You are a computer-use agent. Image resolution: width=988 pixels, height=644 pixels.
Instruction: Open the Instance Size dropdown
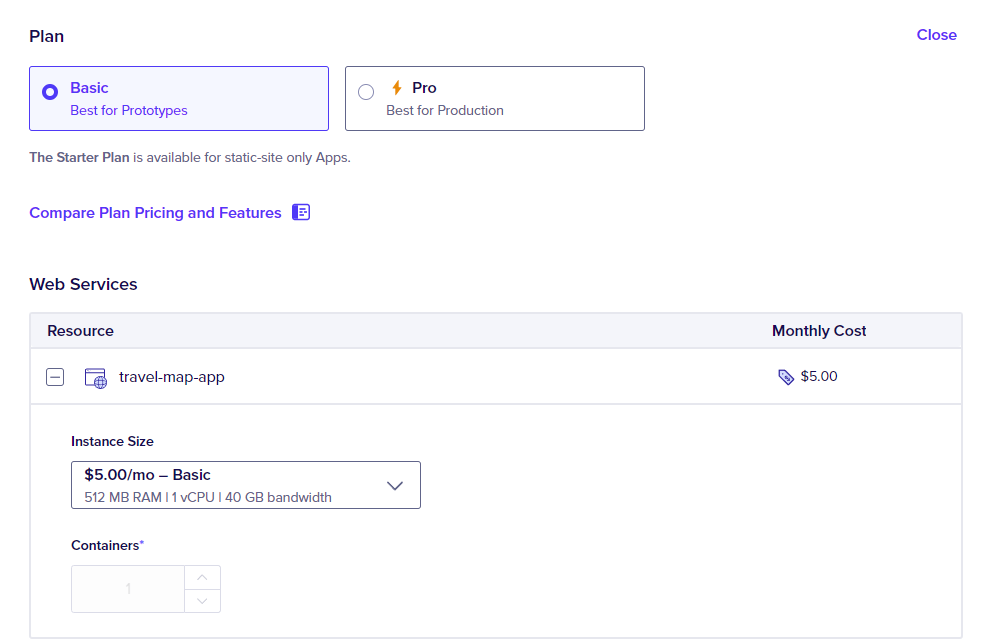click(x=245, y=485)
